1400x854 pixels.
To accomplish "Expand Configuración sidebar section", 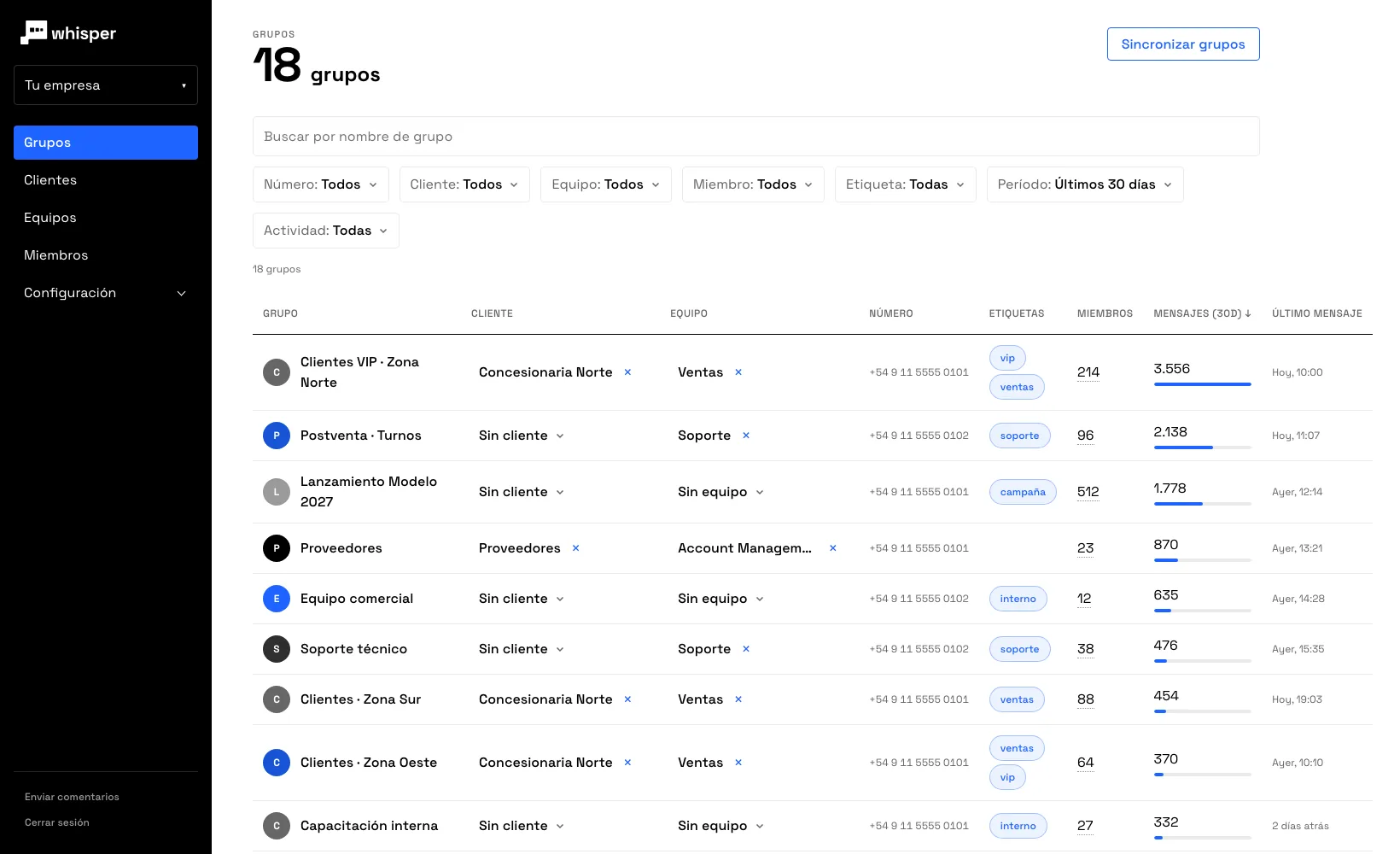I will pos(106,293).
